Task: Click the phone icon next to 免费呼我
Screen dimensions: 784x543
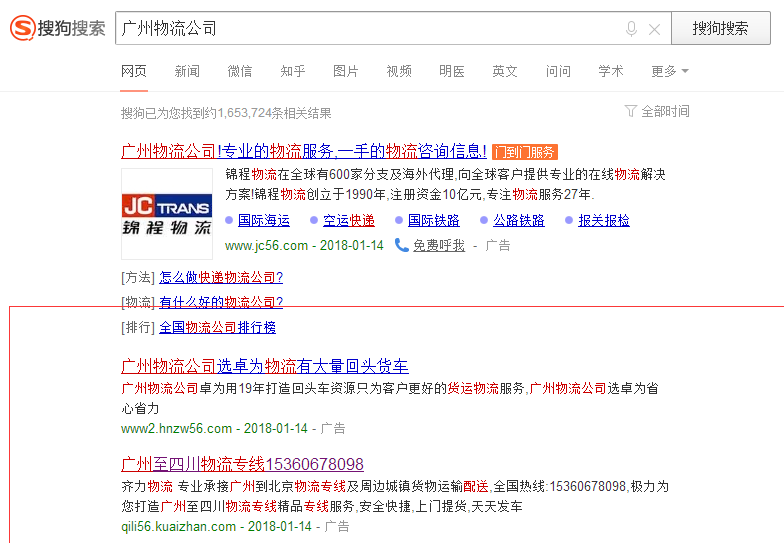Action: tap(402, 245)
